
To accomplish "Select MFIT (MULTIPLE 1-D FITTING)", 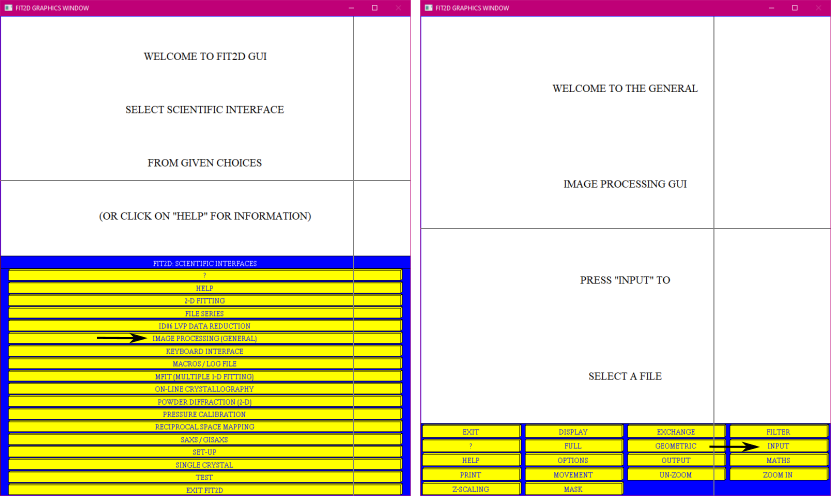I will 205,376.
